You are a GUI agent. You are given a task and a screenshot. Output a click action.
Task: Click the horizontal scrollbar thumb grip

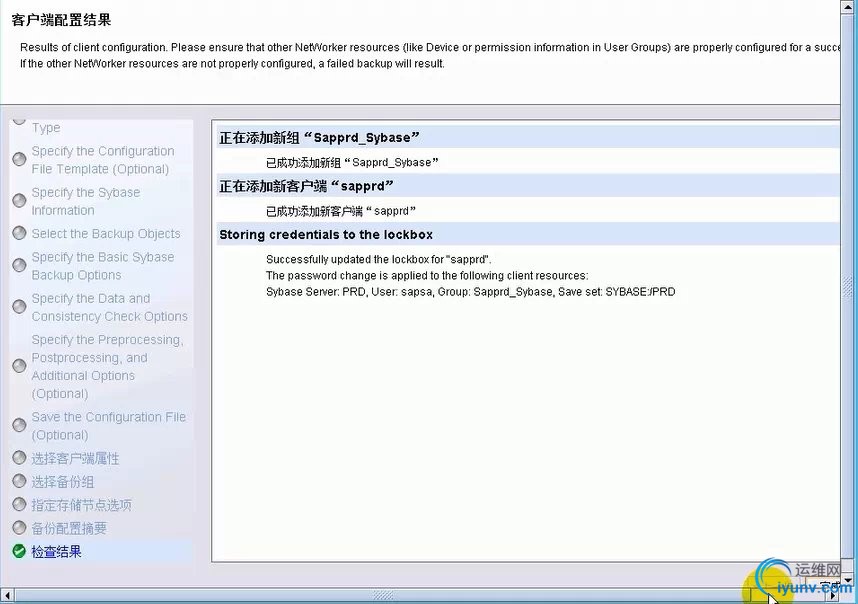click(x=383, y=595)
